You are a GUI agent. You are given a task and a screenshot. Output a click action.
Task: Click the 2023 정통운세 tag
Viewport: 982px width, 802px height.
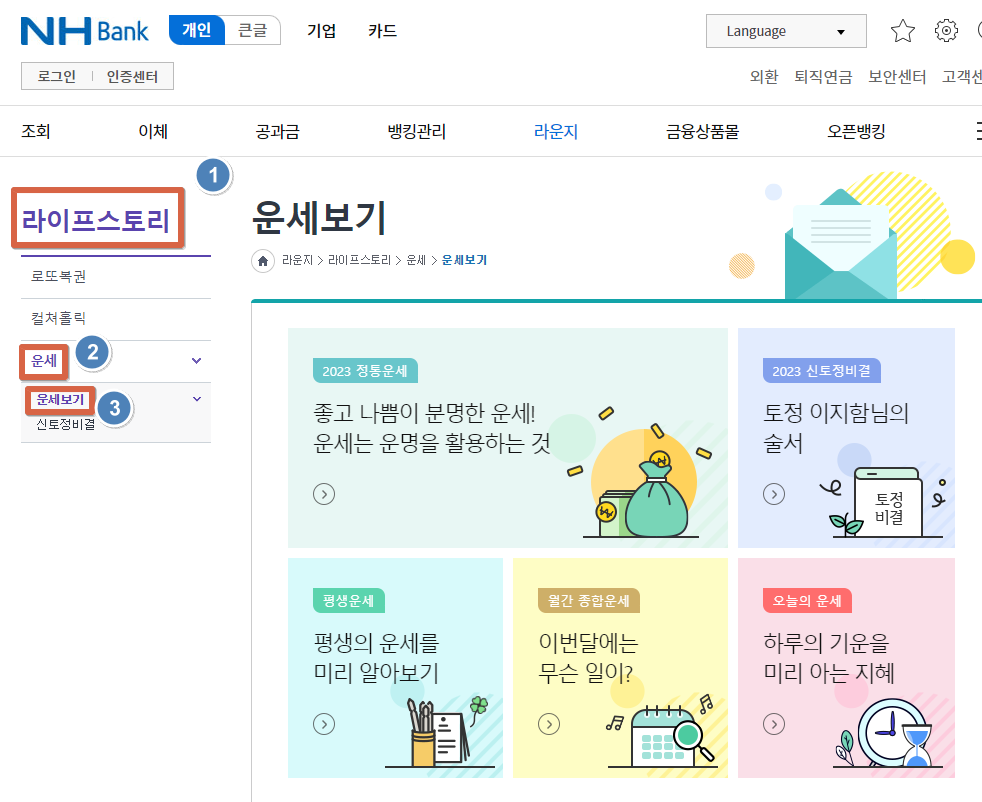click(365, 371)
